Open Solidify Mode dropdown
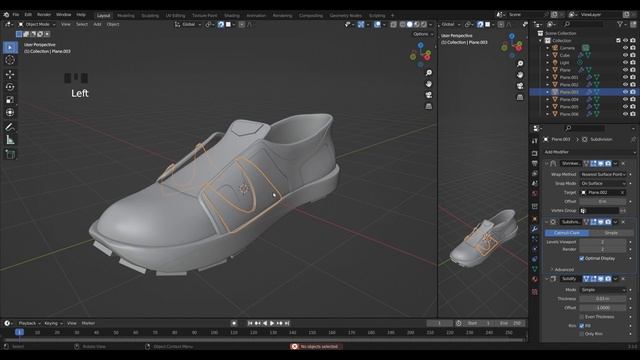This screenshot has height=360, width=640. point(603,290)
